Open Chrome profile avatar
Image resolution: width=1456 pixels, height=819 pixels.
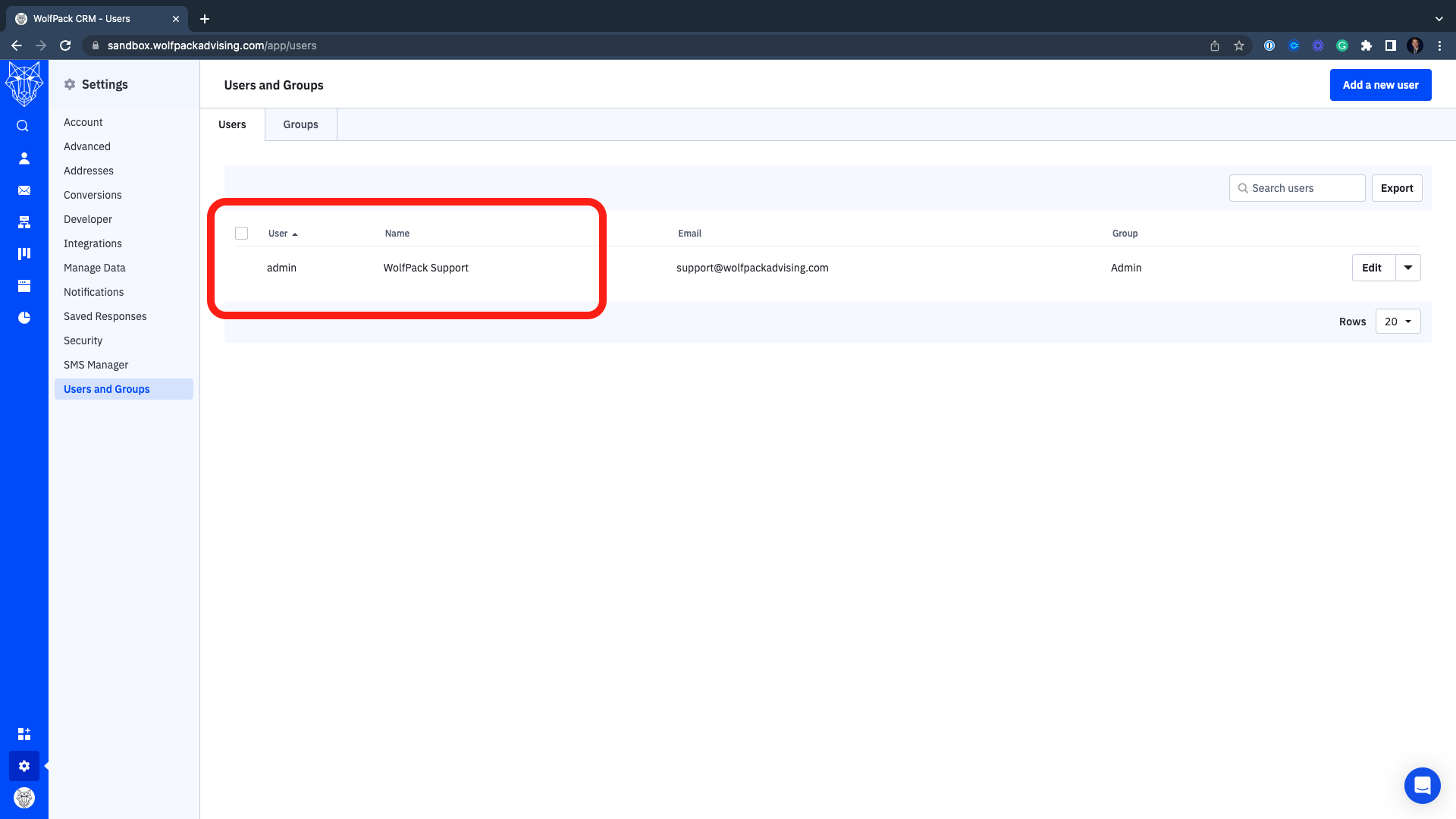(1415, 45)
